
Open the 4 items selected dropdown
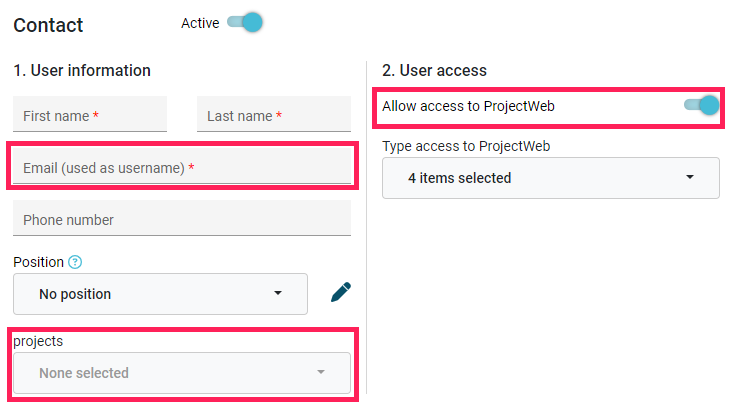[x=551, y=178]
